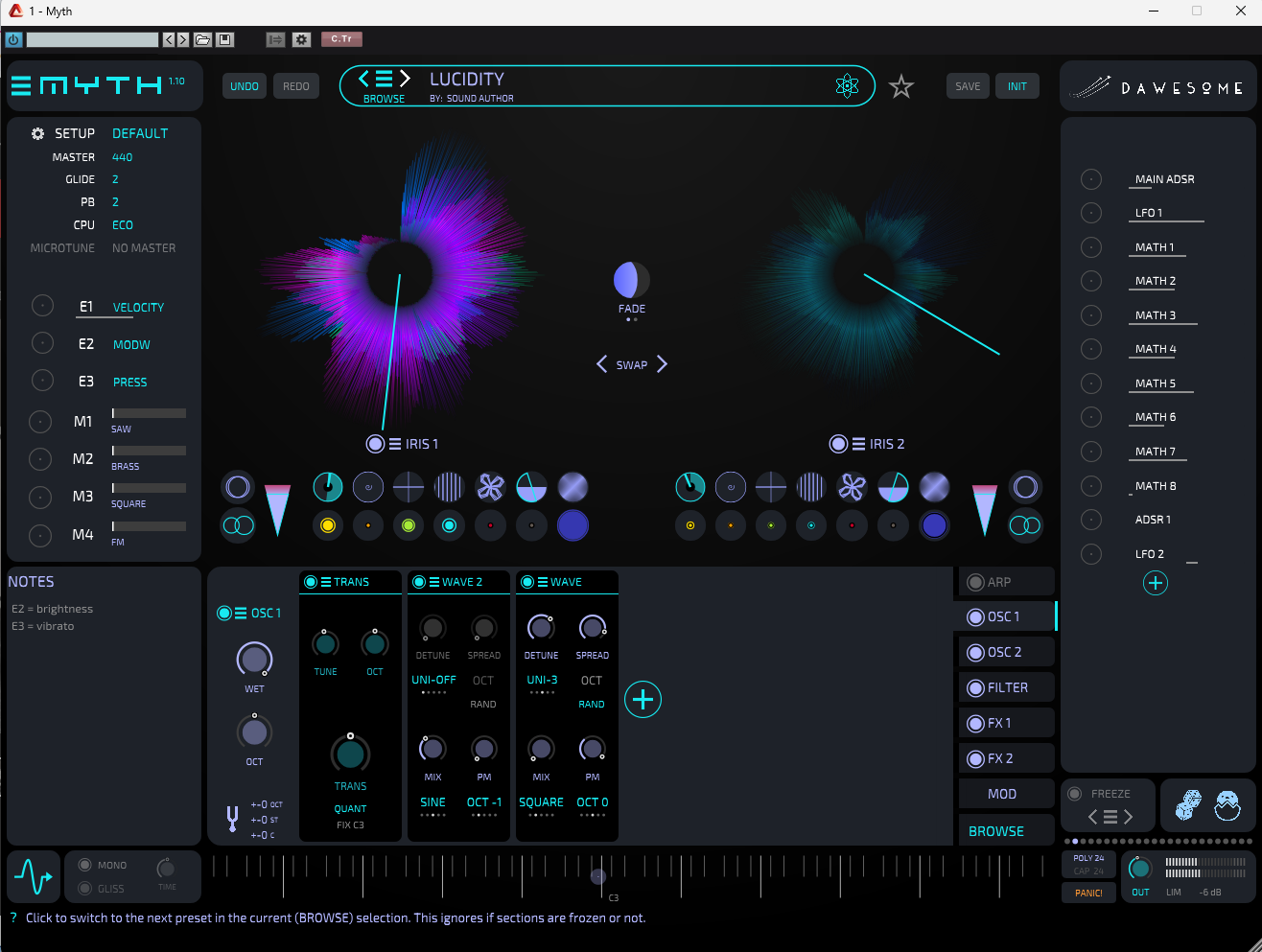The width and height of the screenshot is (1262, 952).
Task: Open the MOD tab
Action: coord(1007,794)
